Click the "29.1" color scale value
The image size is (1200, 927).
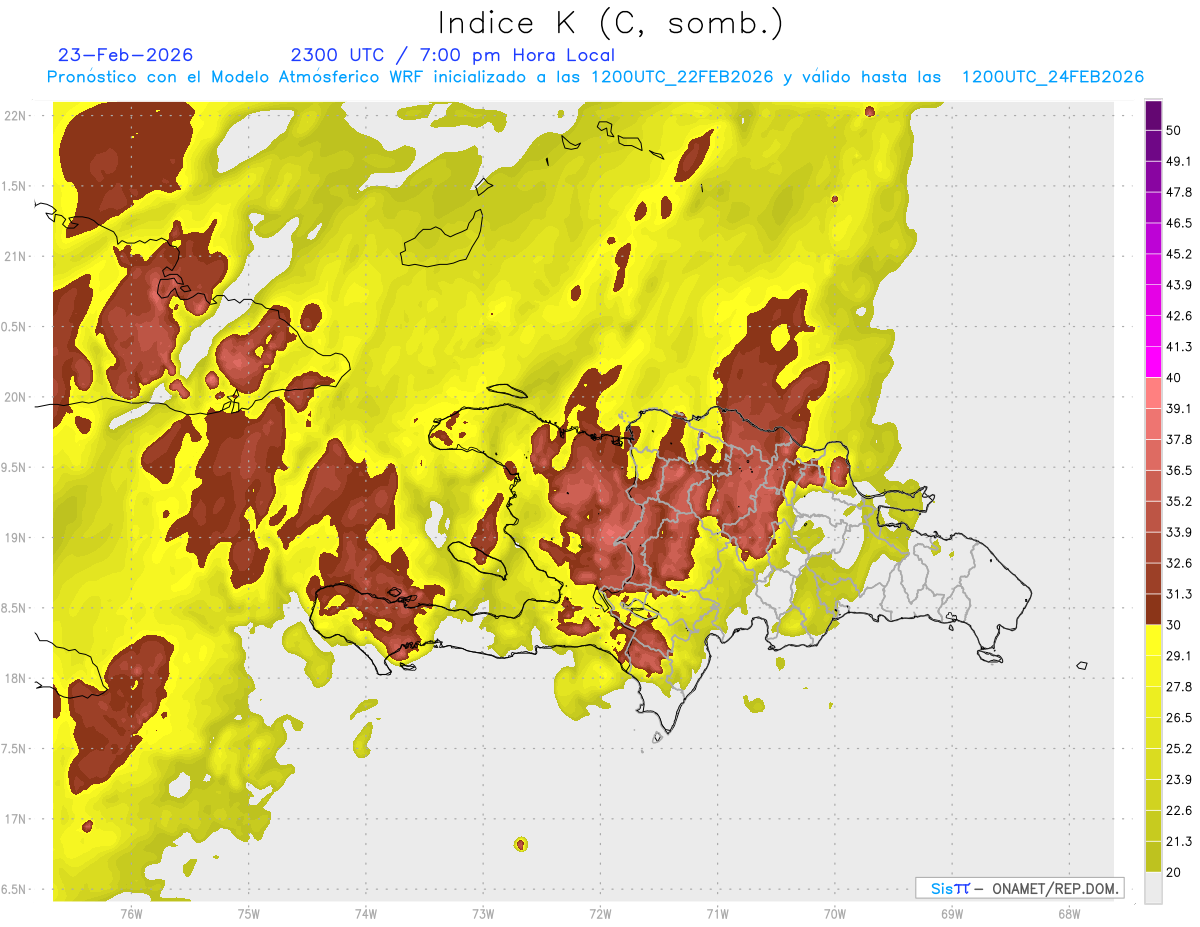pyautogui.click(x=1179, y=655)
